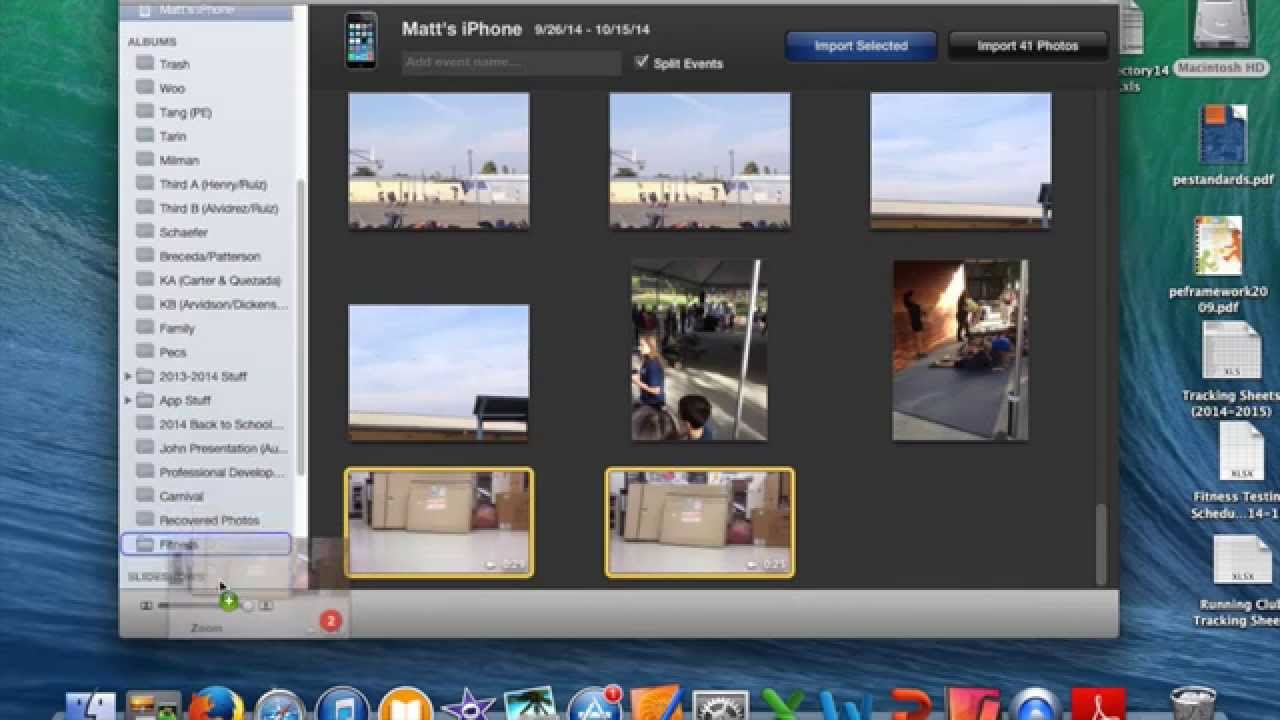Click Import Selected button
This screenshot has width=1280, height=720.
[861, 46]
